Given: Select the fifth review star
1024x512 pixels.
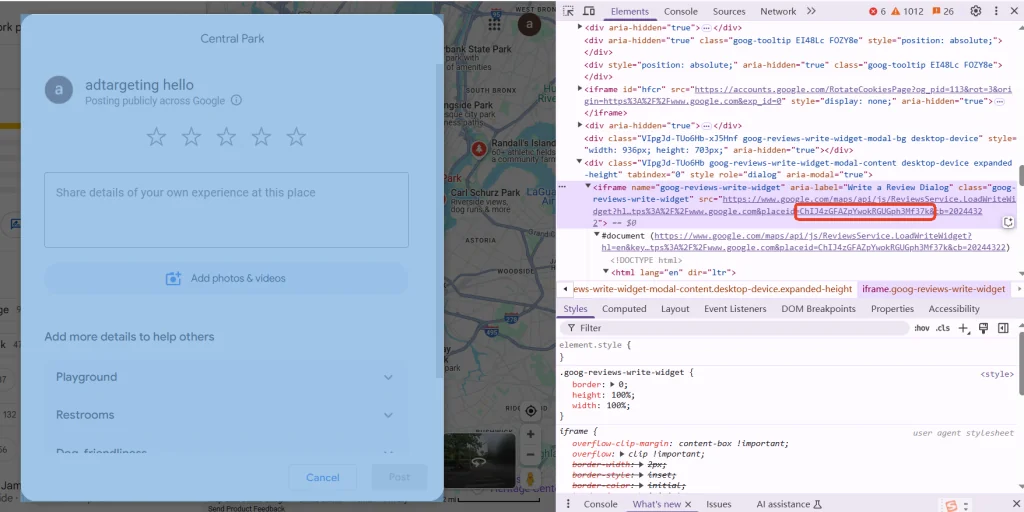Looking at the screenshot, I should [296, 137].
